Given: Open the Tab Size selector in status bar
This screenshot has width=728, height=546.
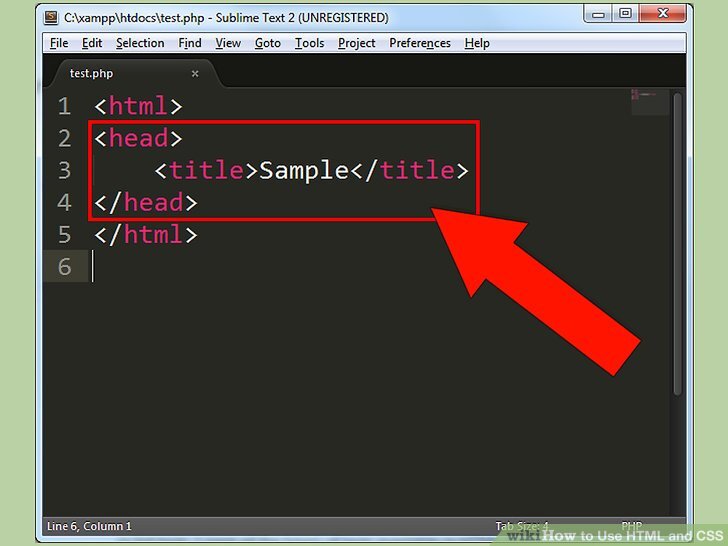Looking at the screenshot, I should (522, 526).
